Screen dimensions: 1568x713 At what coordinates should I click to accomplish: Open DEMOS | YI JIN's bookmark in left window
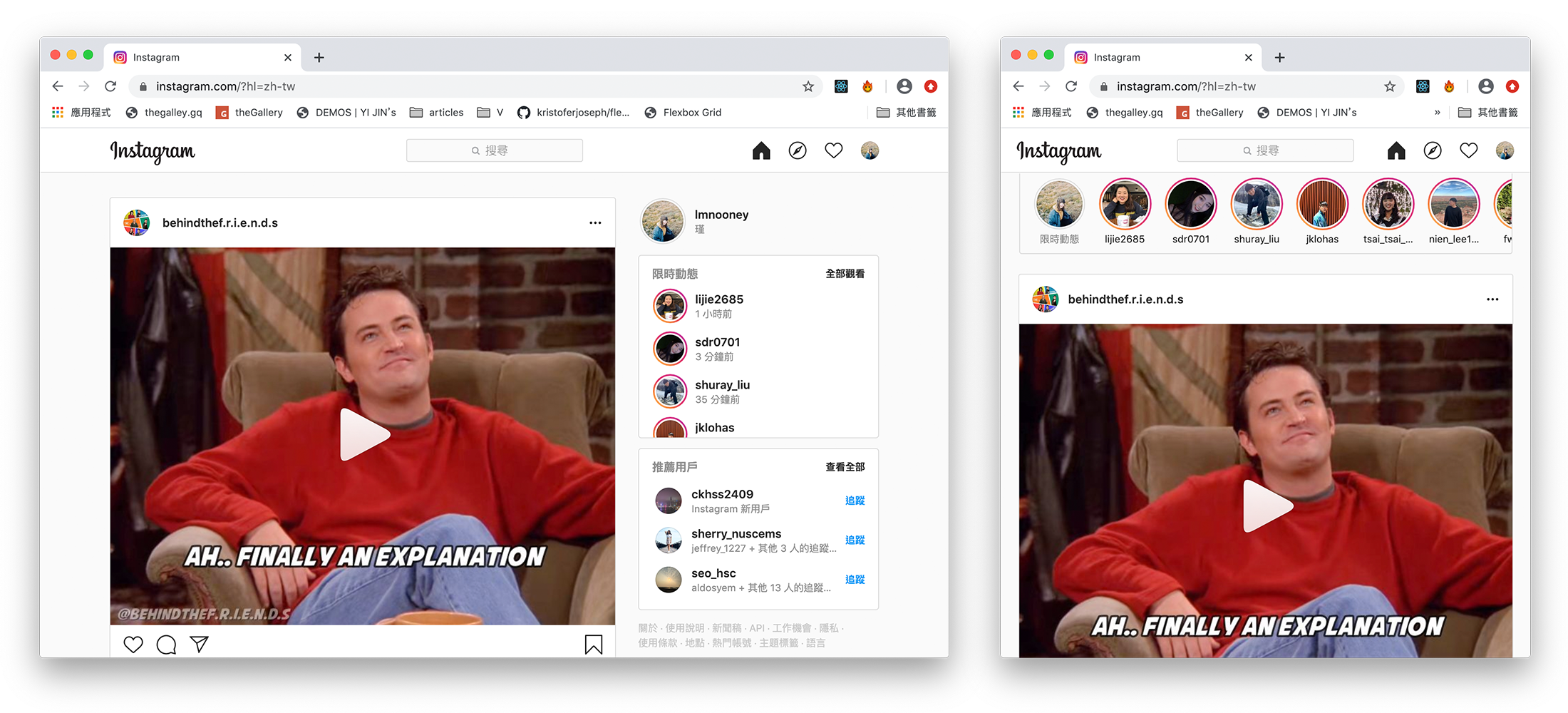tap(346, 113)
